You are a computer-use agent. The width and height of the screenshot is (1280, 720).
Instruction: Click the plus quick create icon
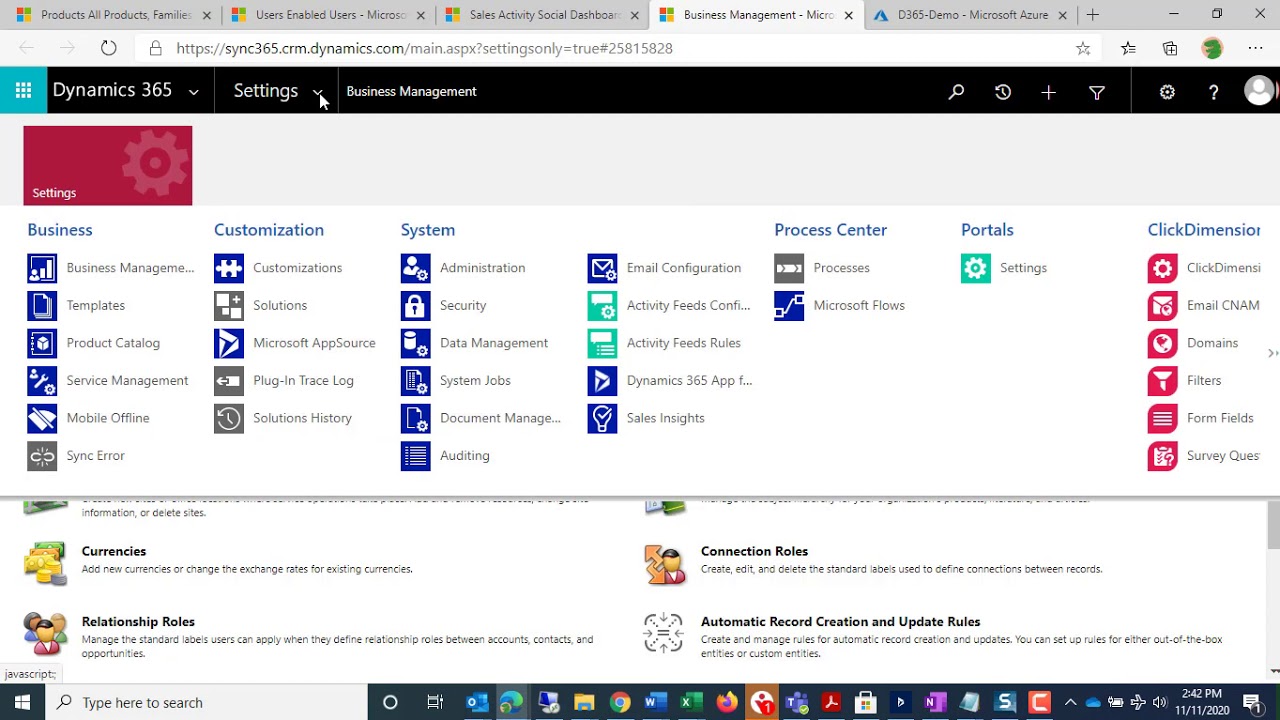(x=1048, y=91)
